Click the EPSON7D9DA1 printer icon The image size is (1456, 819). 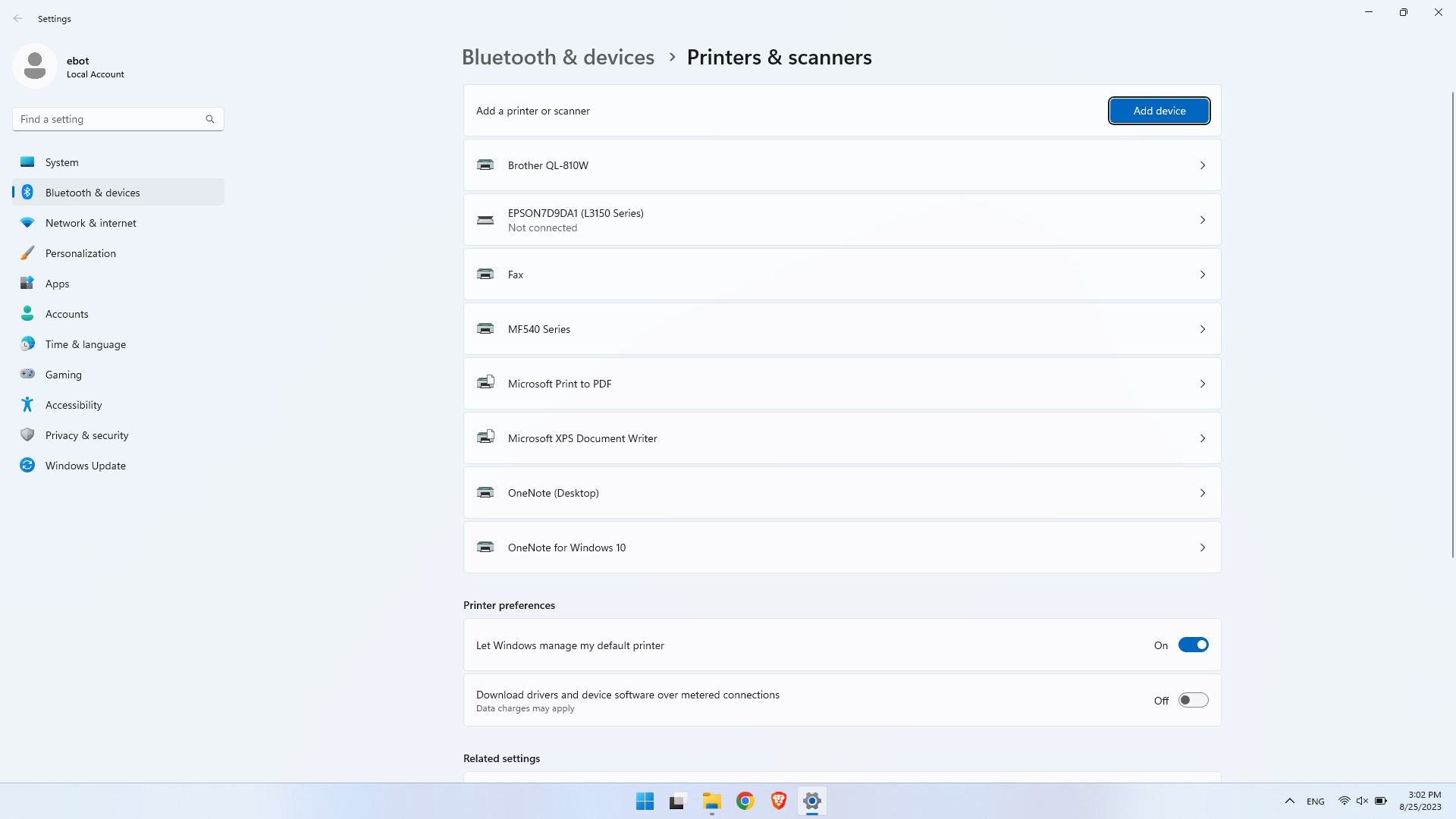pyautogui.click(x=485, y=220)
